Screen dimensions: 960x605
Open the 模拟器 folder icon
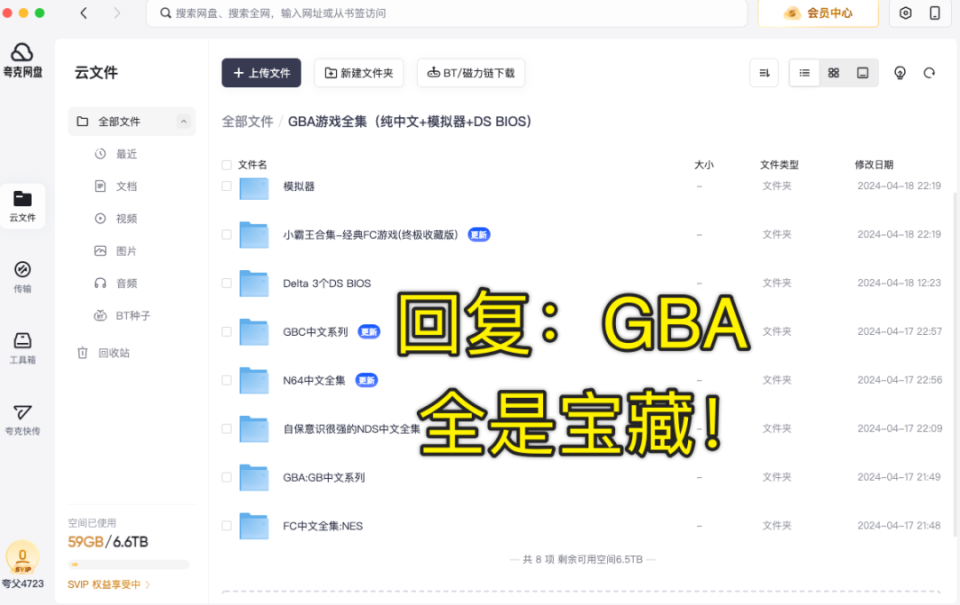(x=254, y=188)
